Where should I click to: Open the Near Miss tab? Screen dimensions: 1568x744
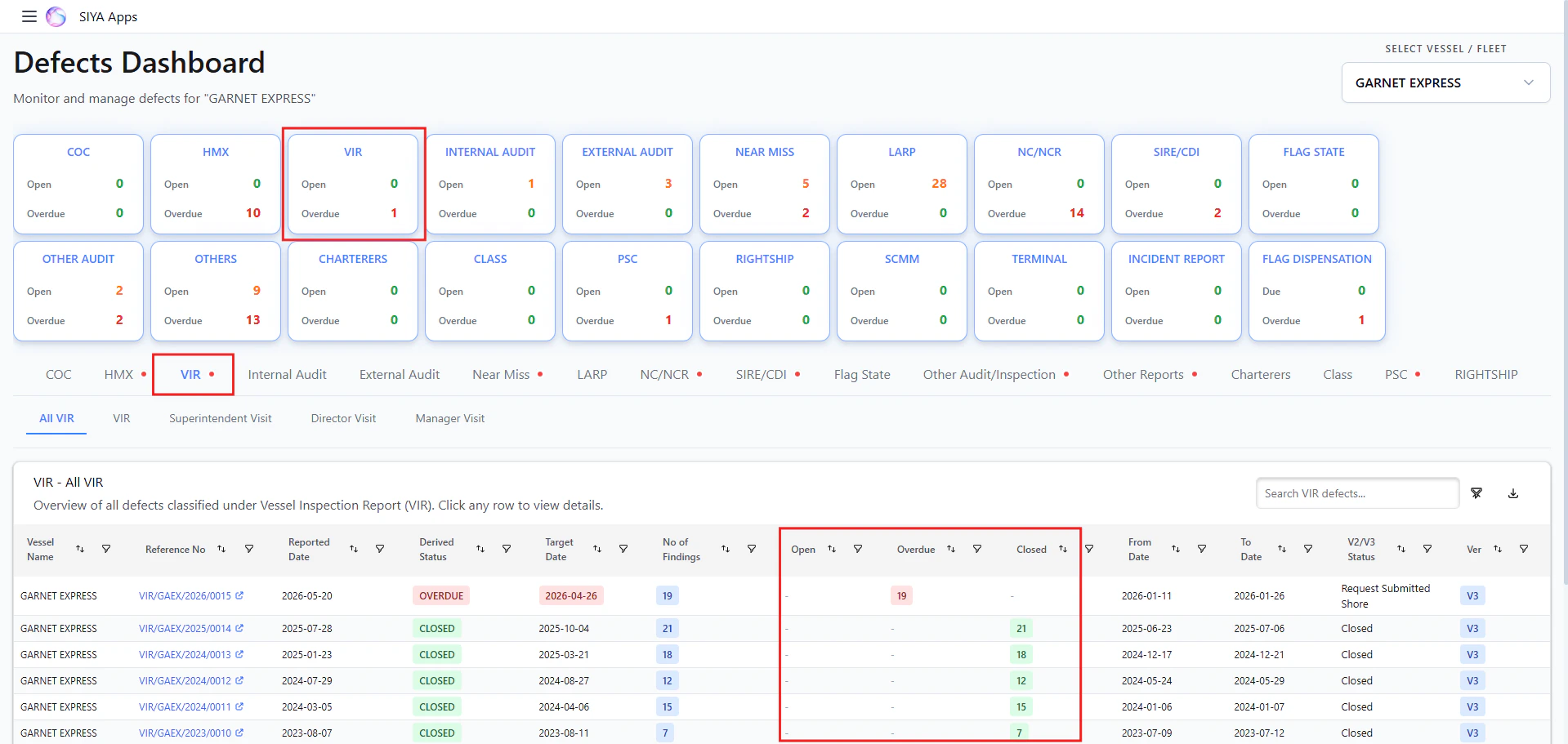pyautogui.click(x=501, y=375)
